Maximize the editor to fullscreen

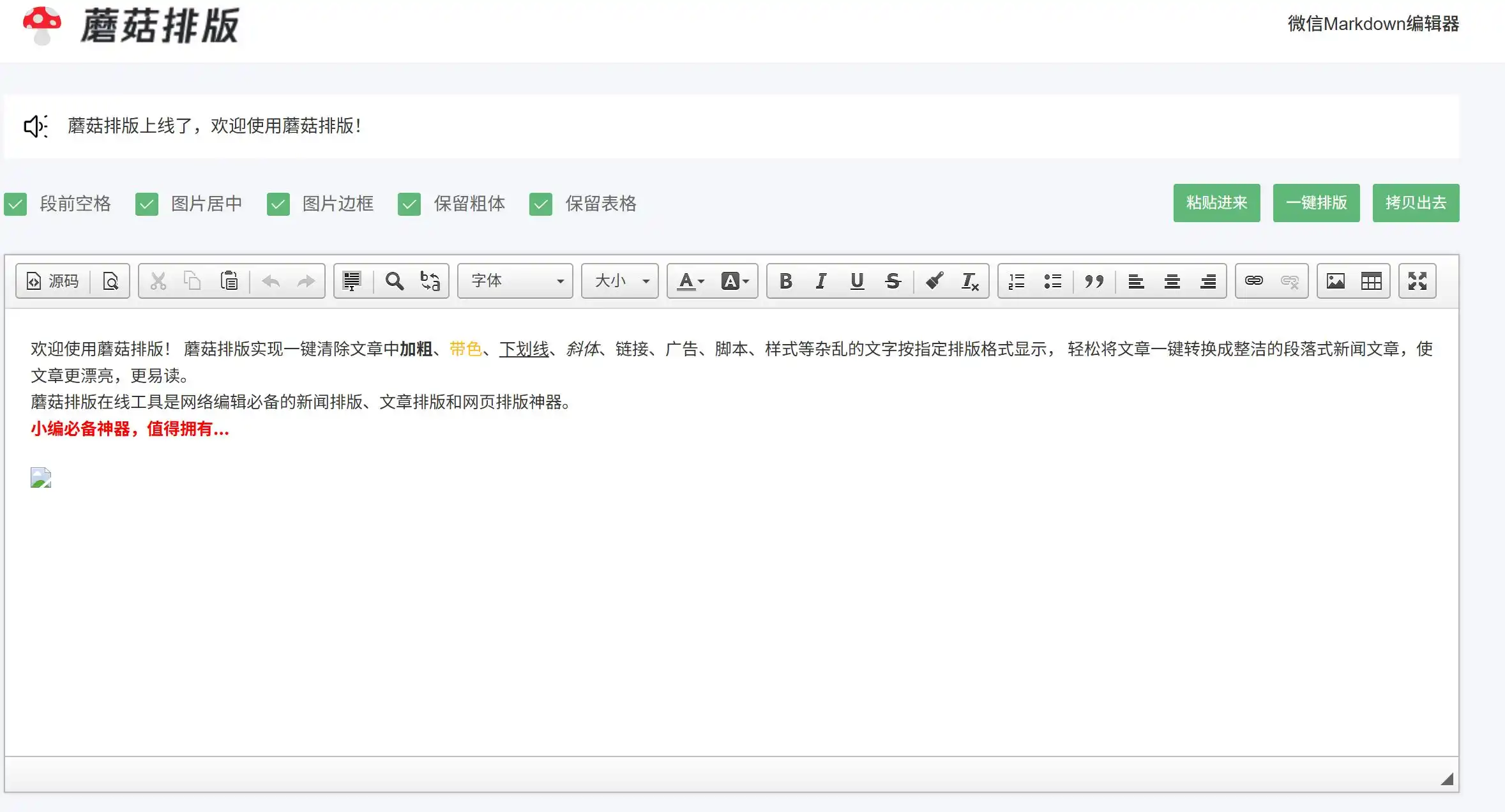(x=1418, y=281)
